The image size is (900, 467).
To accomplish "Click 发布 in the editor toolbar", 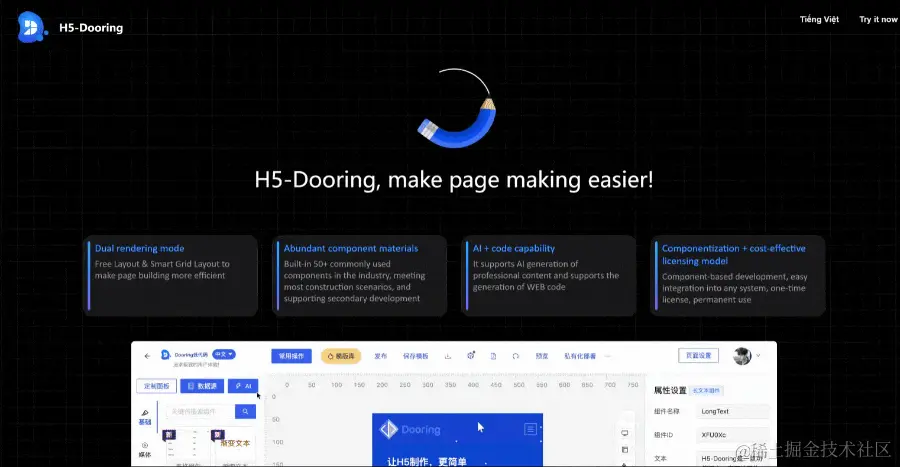I will [x=381, y=356].
